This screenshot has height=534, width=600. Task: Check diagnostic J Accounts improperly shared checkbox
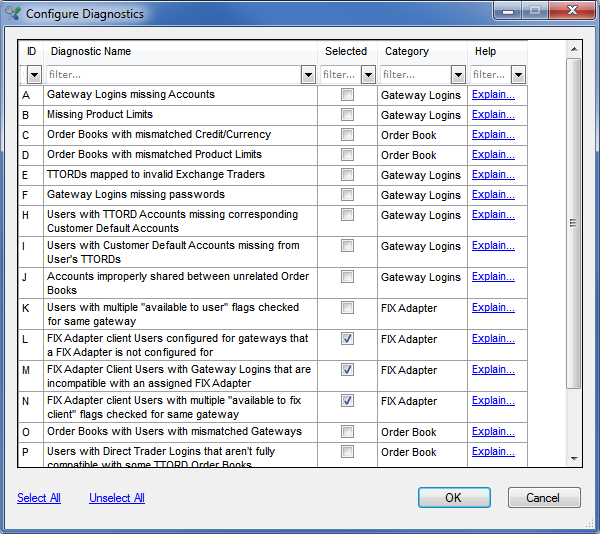347,277
